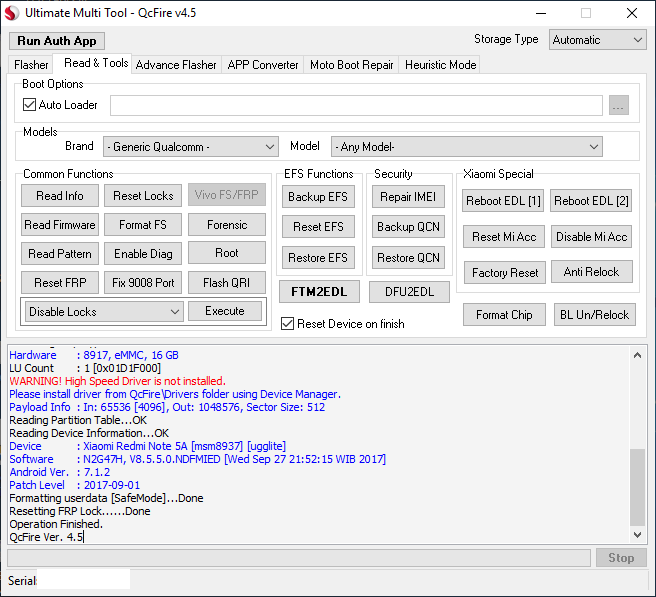
Task: Click the Forensic button
Action: point(227,225)
